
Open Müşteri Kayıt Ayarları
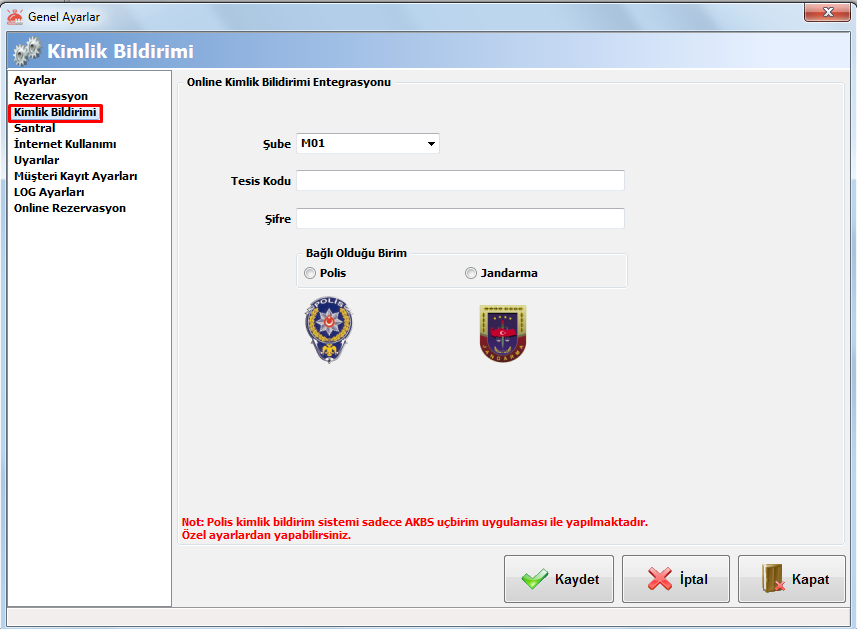click(x=75, y=176)
